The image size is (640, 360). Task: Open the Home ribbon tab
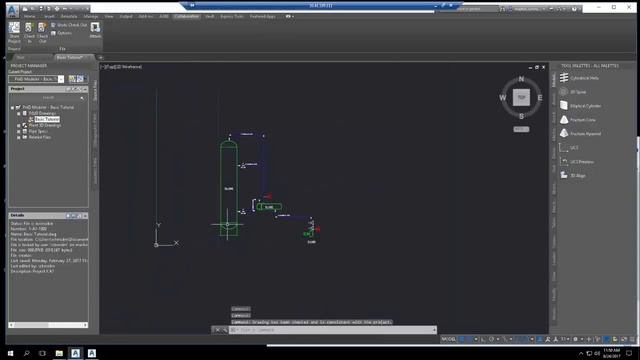[29, 16]
